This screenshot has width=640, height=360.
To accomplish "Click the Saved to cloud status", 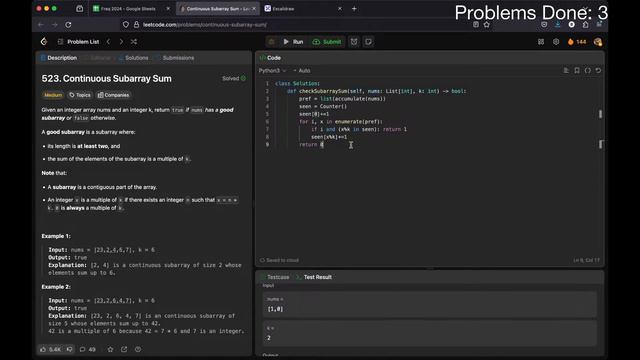I will click(279, 260).
